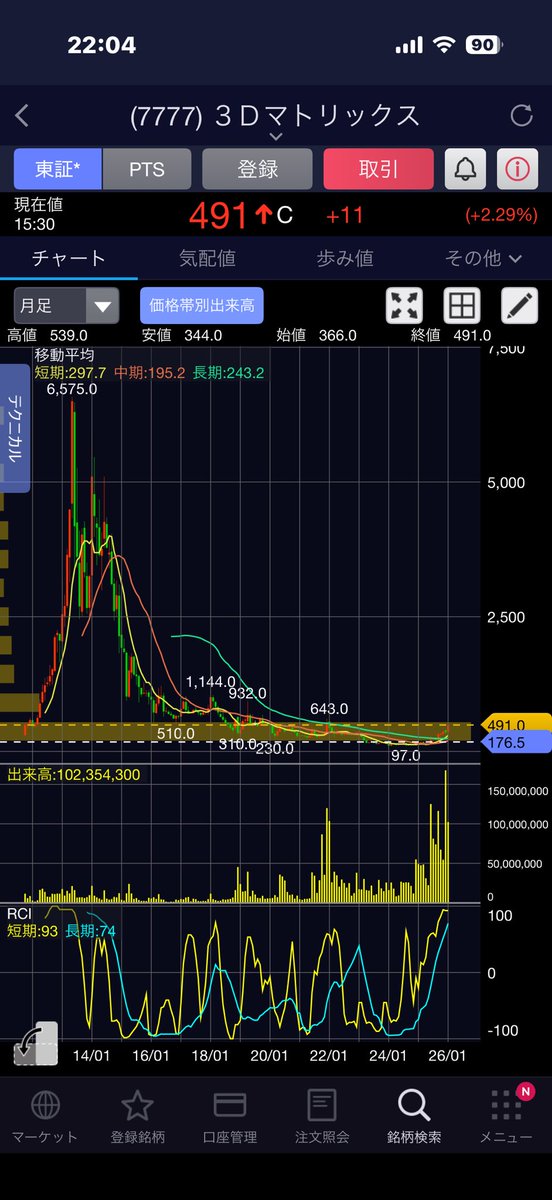Tap the 97.0 low label
This screenshot has width=552, height=1200.
(x=405, y=755)
